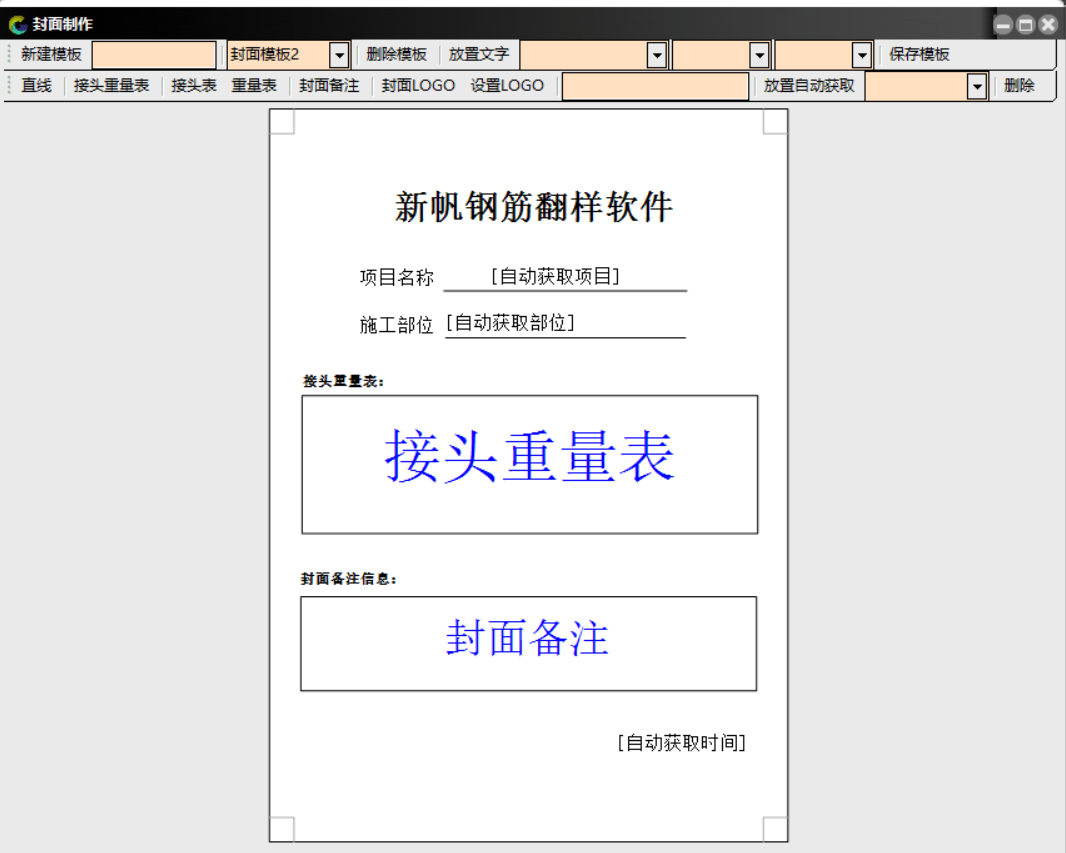The height and width of the screenshot is (853, 1066).
Task: Open 设置LOGO option
Action: tap(507, 86)
